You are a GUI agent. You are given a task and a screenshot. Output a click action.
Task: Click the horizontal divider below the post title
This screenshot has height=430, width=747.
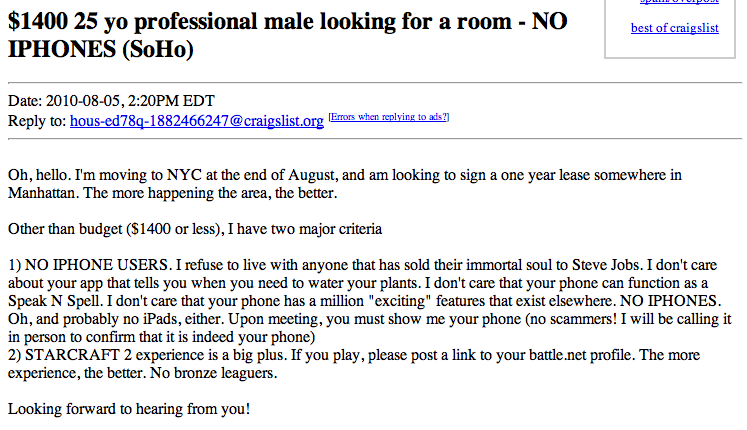point(375,83)
